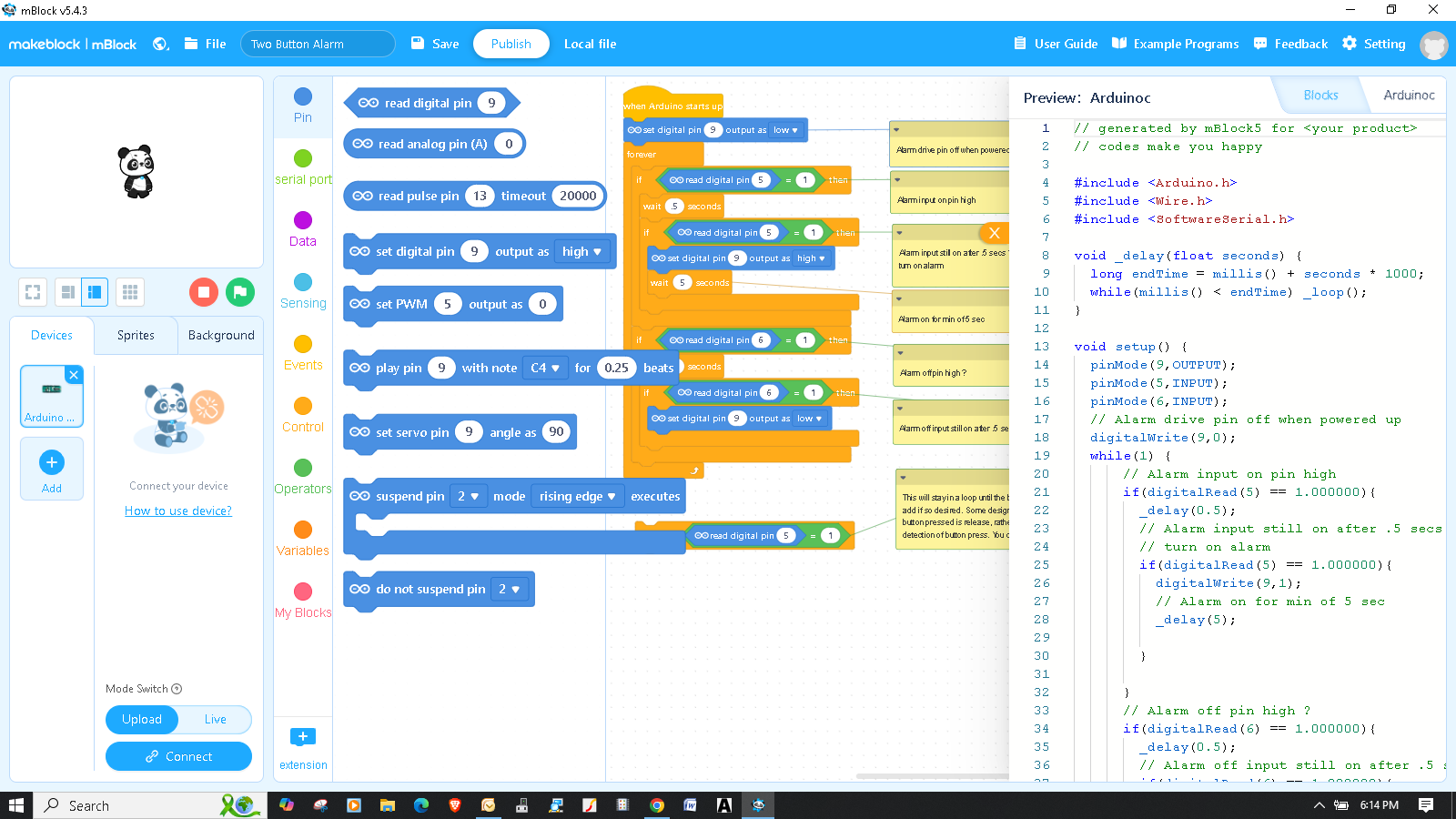Run the program with green flag

coord(240,292)
